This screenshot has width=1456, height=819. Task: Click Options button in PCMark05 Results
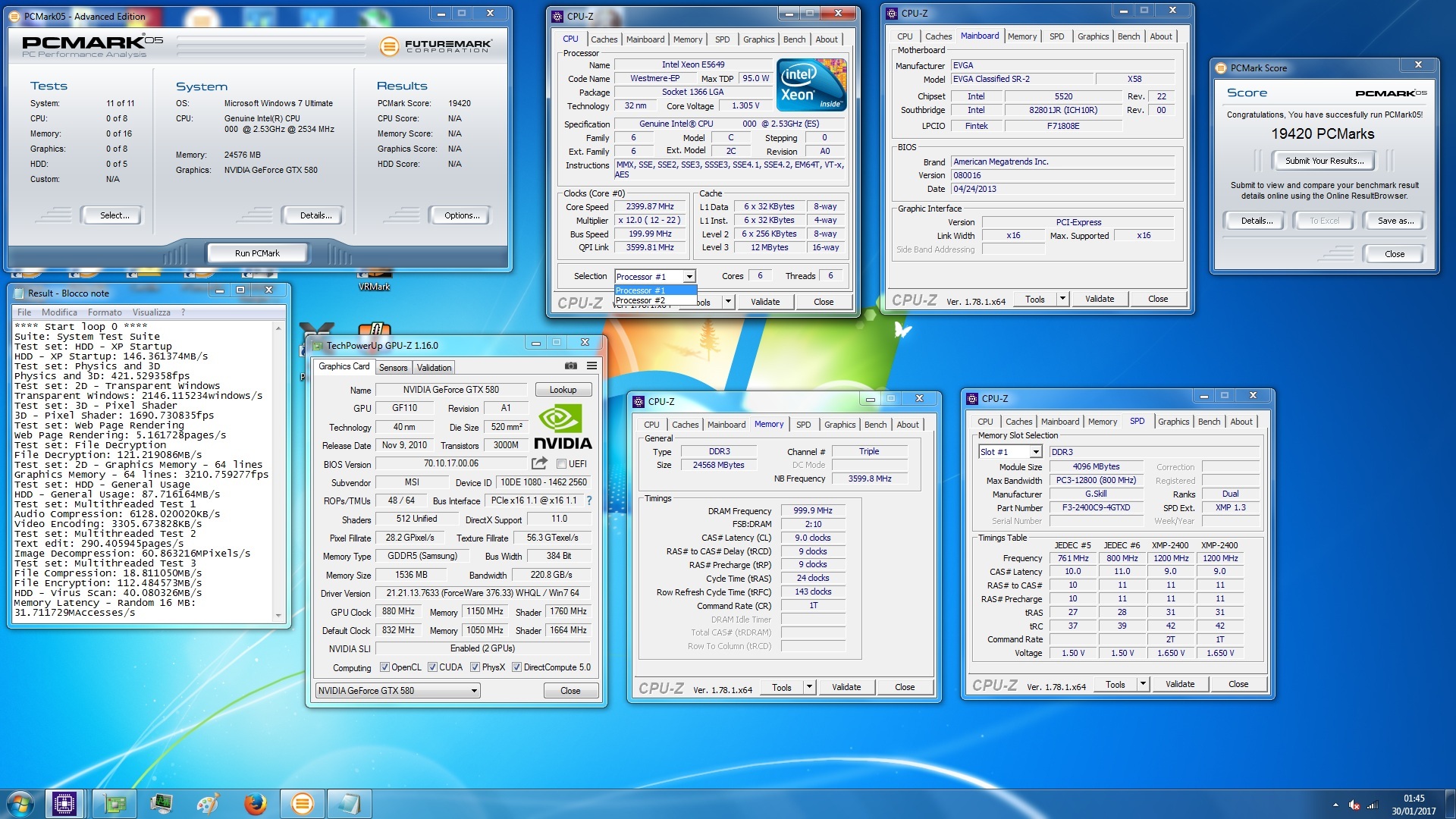(462, 215)
